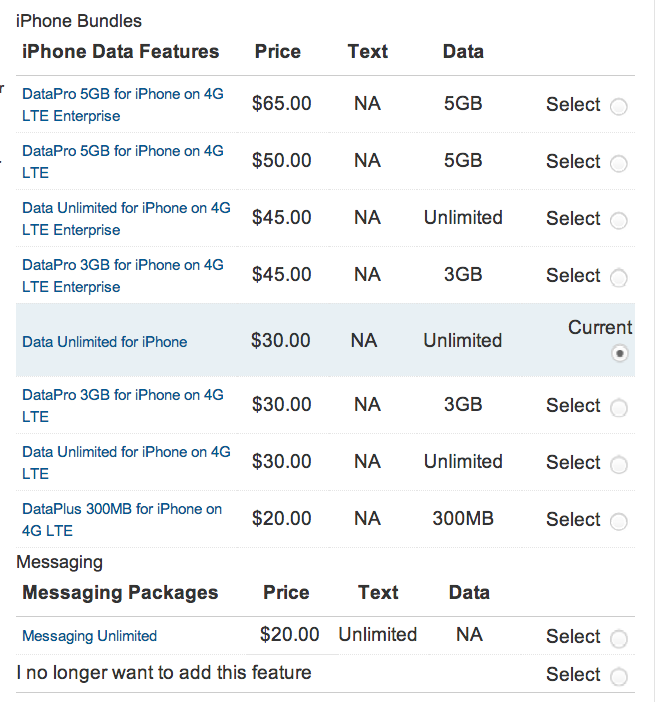Click the highlighted Data Unlimited for iPhone row
667x702 pixels.
click(325, 340)
